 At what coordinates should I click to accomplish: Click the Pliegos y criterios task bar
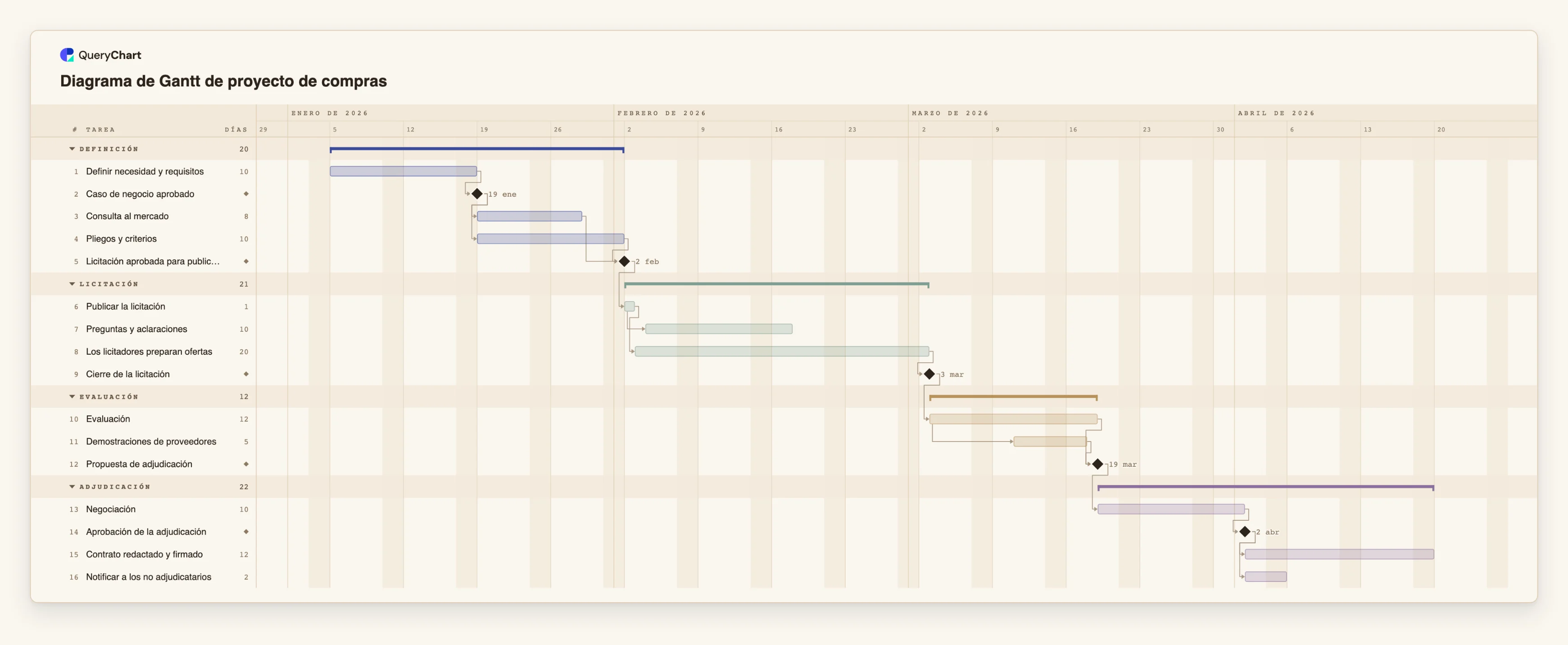[x=550, y=239]
